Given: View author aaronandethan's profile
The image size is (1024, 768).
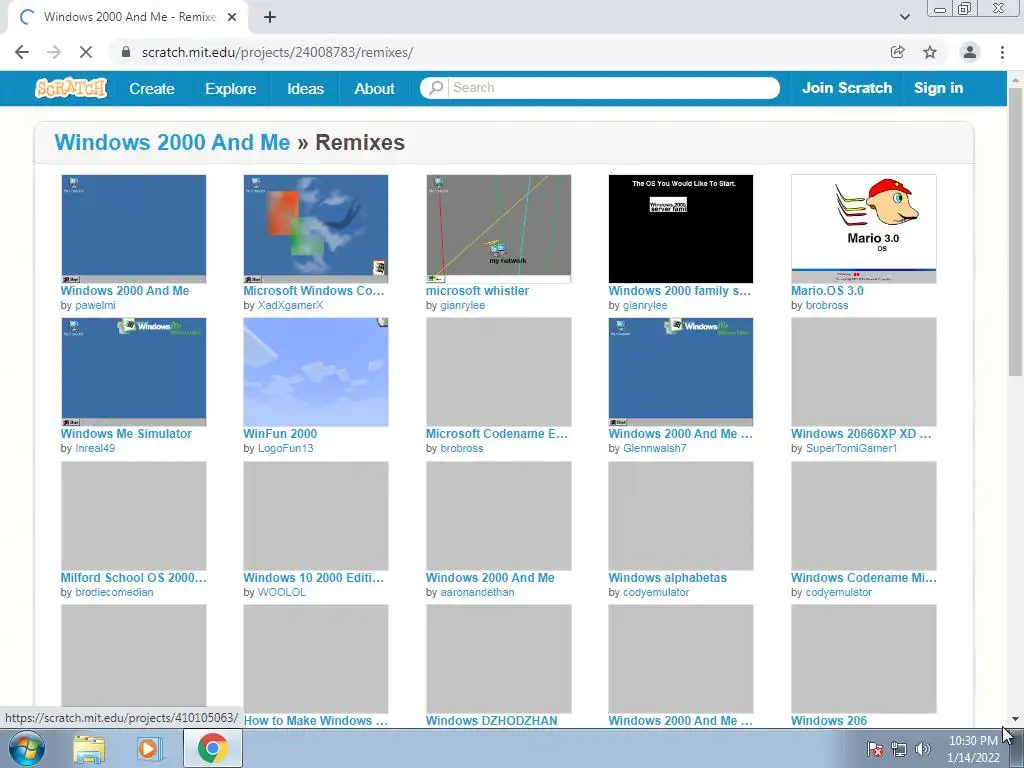Looking at the screenshot, I should tap(477, 592).
